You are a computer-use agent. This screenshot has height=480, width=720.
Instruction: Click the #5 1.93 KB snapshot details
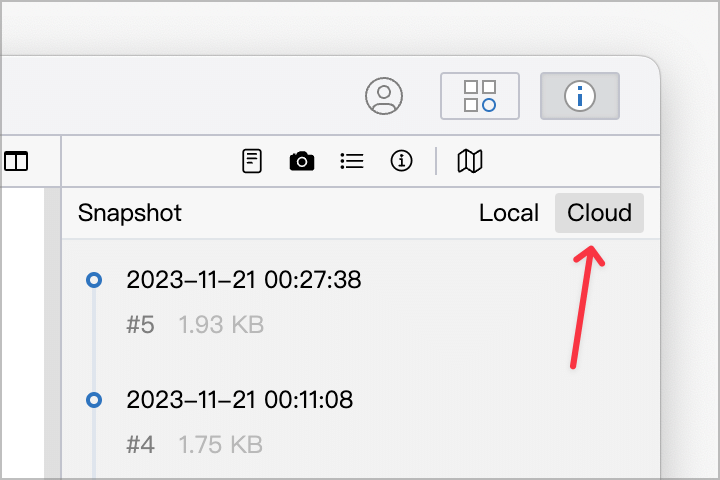point(195,325)
